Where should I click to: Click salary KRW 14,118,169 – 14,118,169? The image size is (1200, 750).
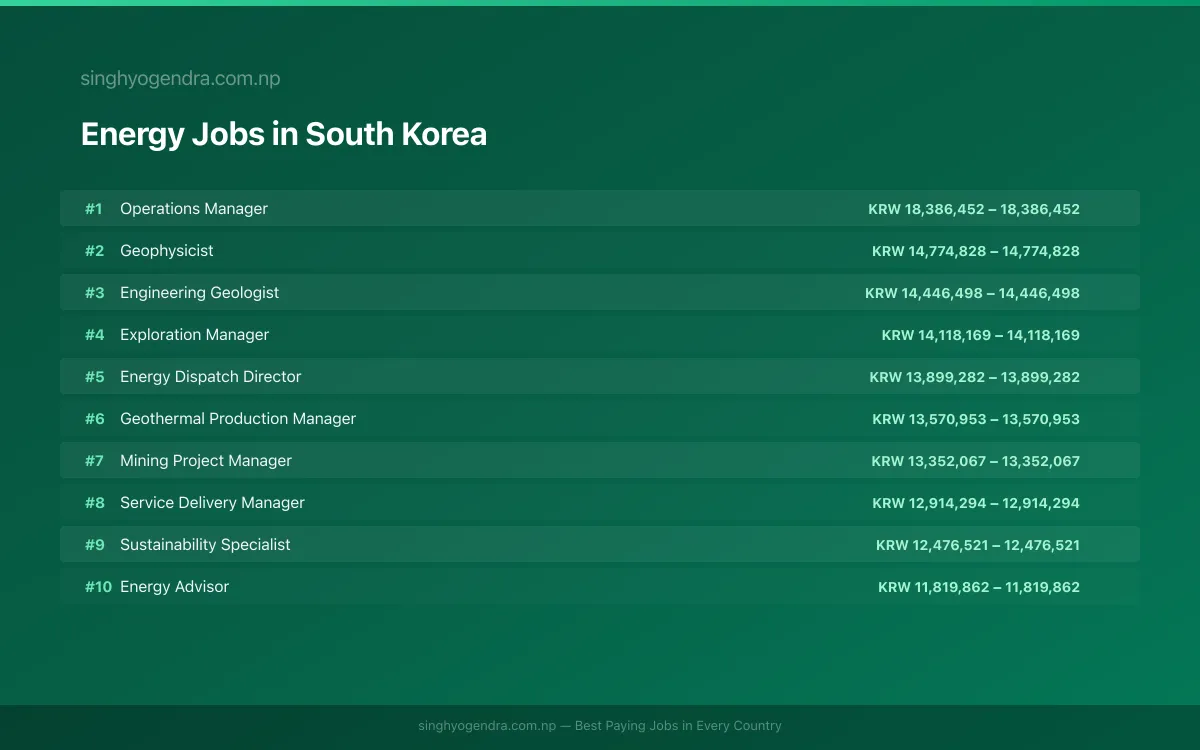[981, 335]
